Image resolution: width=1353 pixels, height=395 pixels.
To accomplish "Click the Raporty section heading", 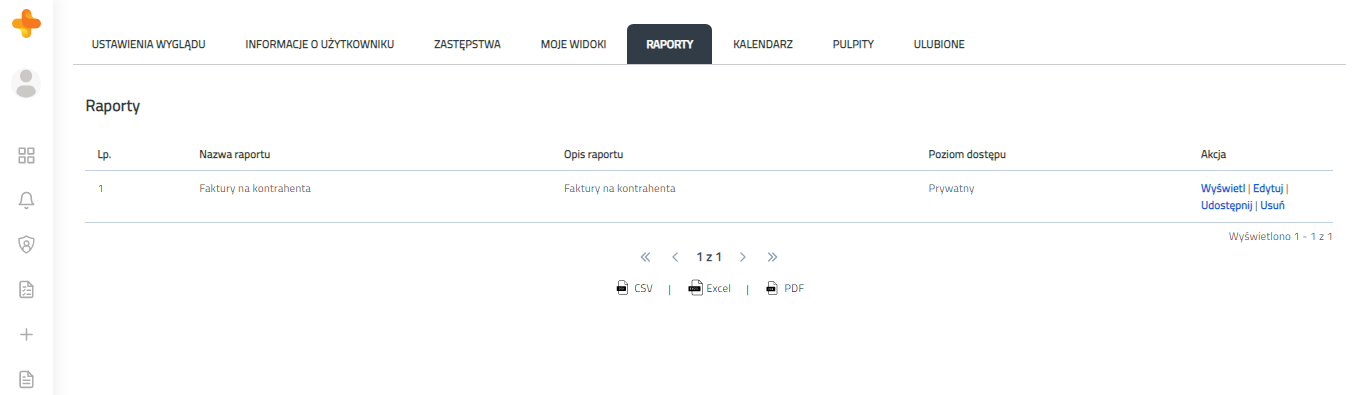I will [x=113, y=106].
